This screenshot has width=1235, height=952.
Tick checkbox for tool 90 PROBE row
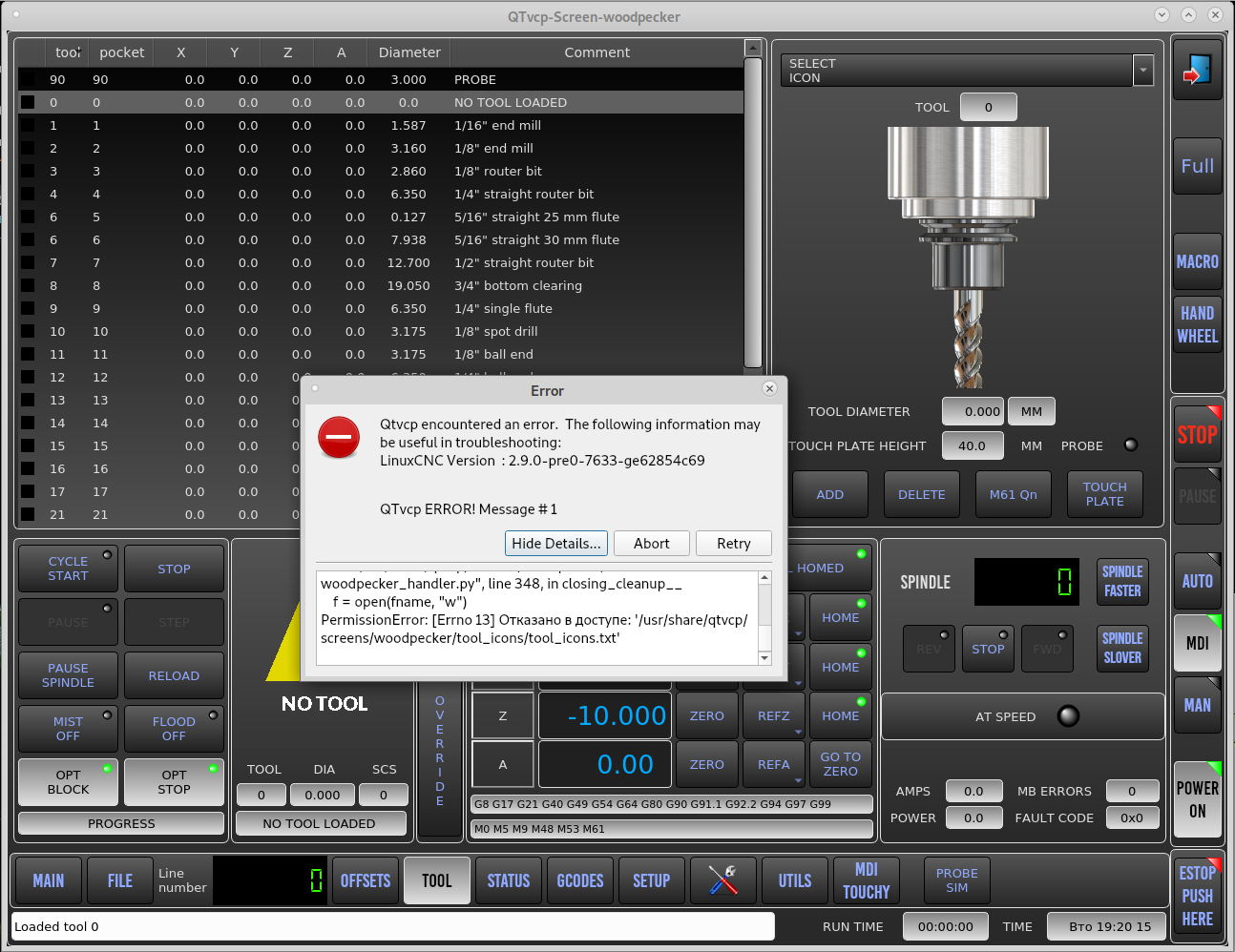click(28, 79)
